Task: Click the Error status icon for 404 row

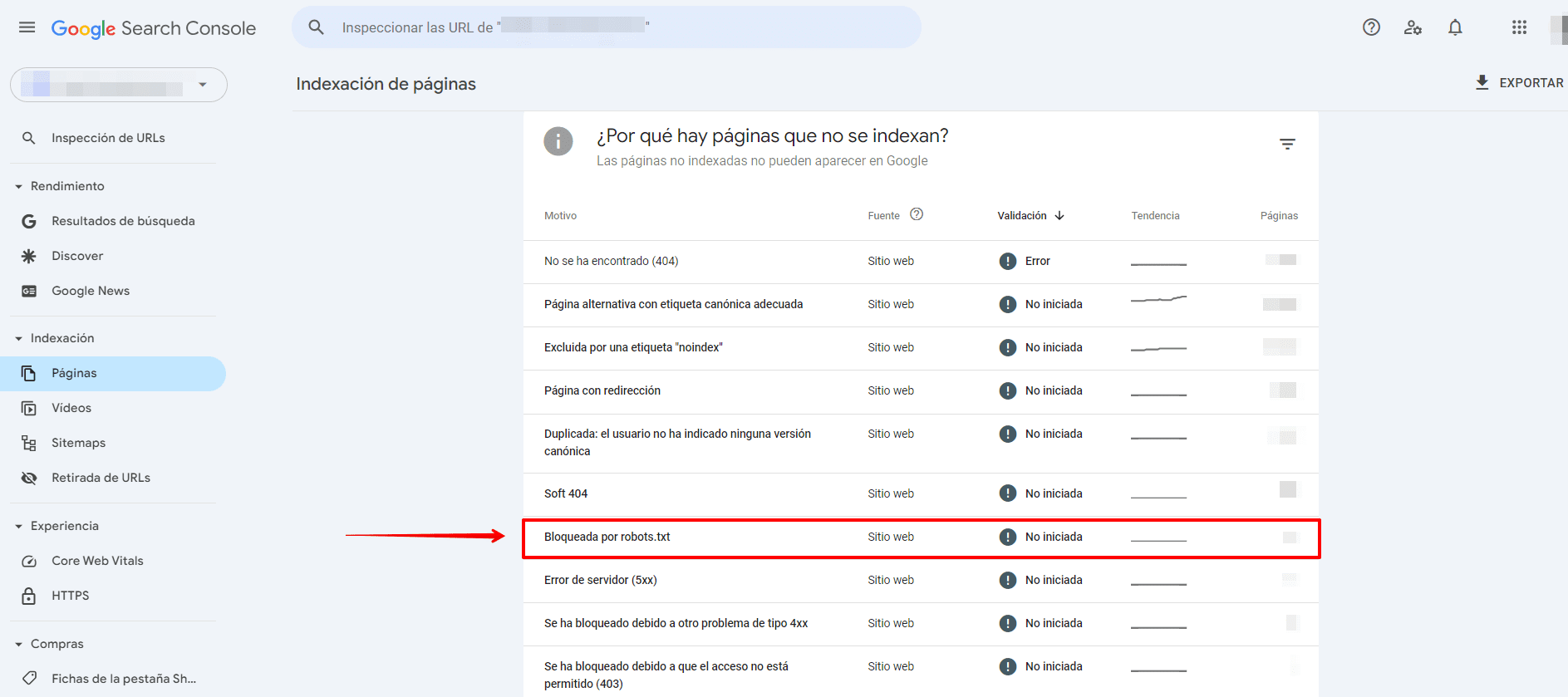Action: [1007, 261]
